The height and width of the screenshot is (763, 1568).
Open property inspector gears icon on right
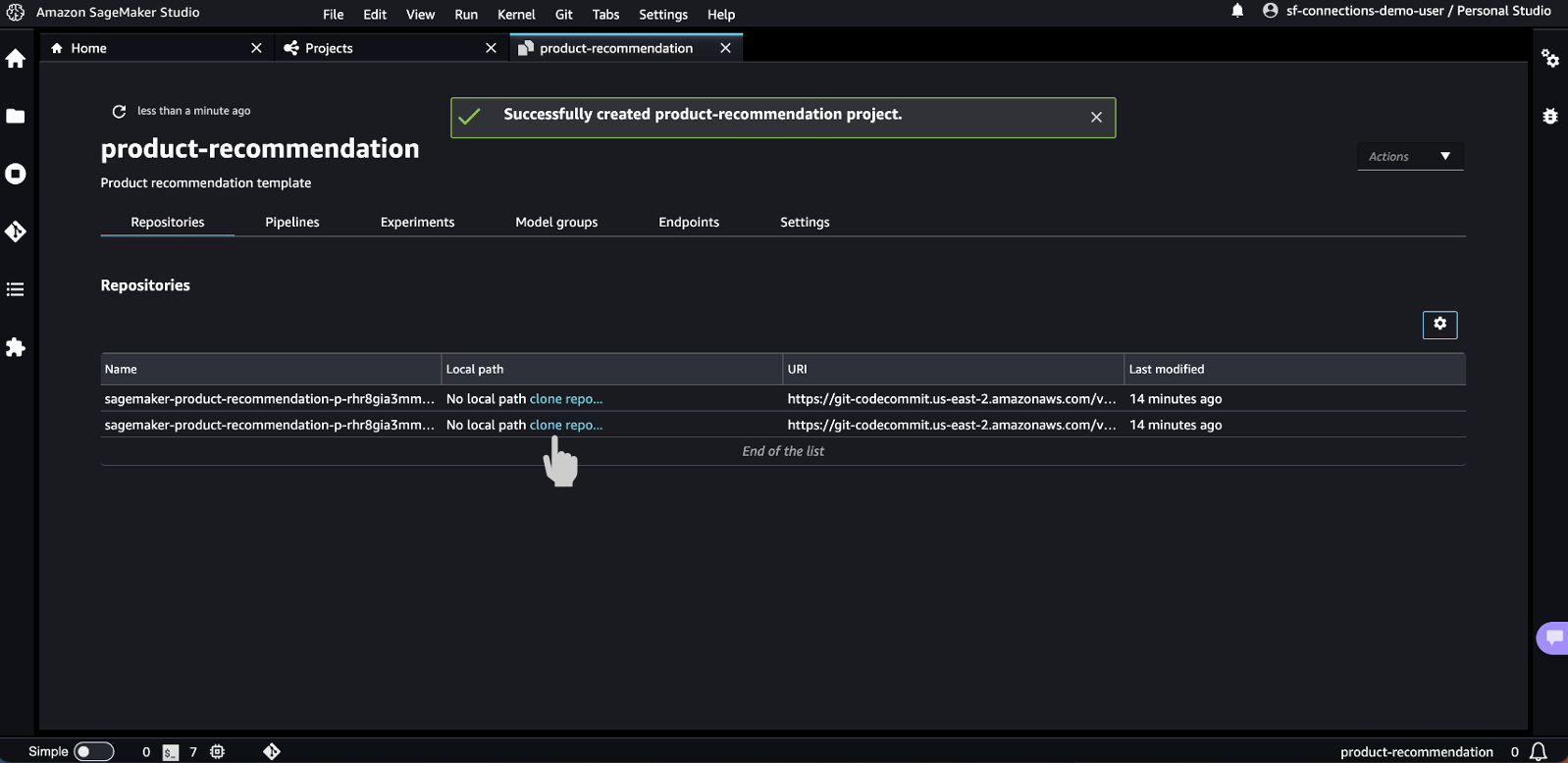click(1550, 59)
